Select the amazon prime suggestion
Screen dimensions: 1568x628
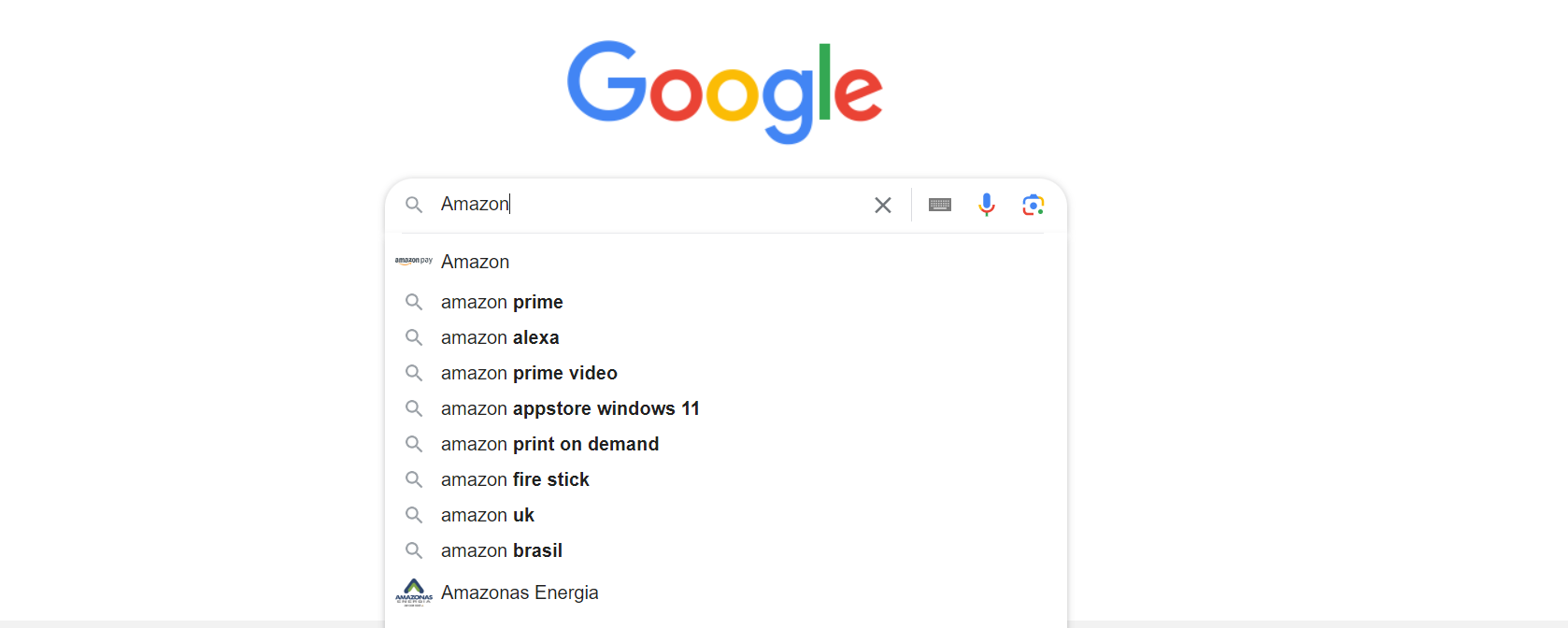[502, 302]
